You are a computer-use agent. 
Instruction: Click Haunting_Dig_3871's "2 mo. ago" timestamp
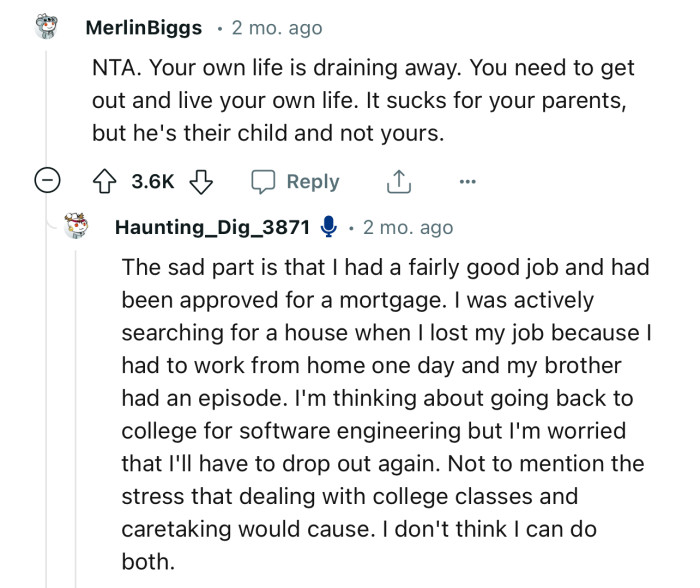pos(407,228)
